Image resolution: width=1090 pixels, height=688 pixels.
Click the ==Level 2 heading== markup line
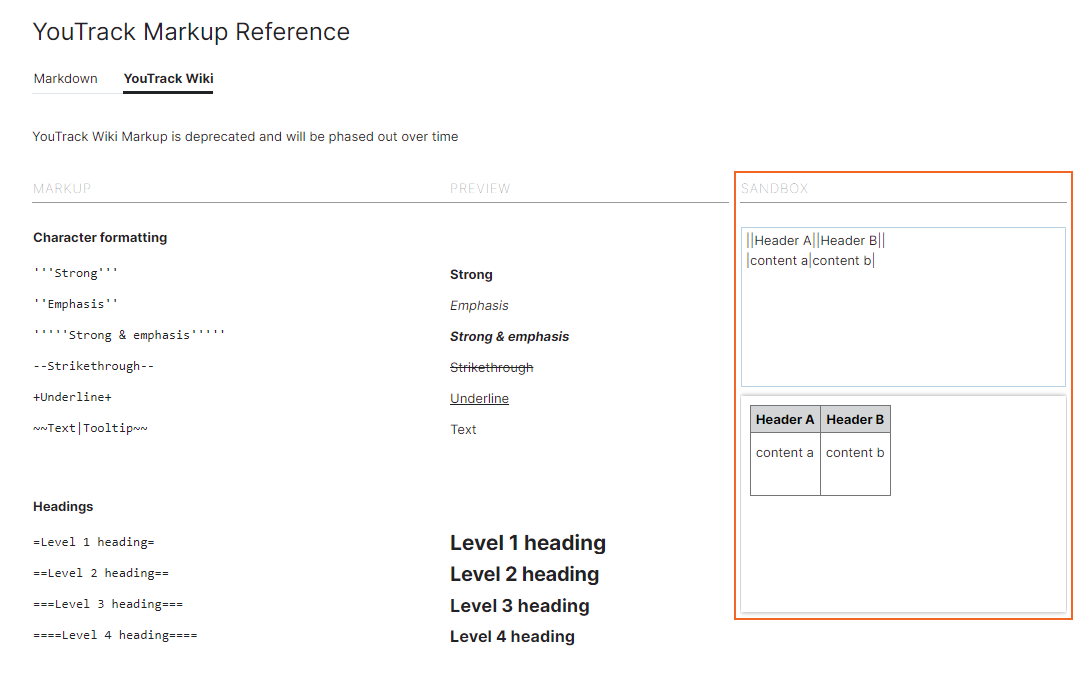click(x=100, y=573)
